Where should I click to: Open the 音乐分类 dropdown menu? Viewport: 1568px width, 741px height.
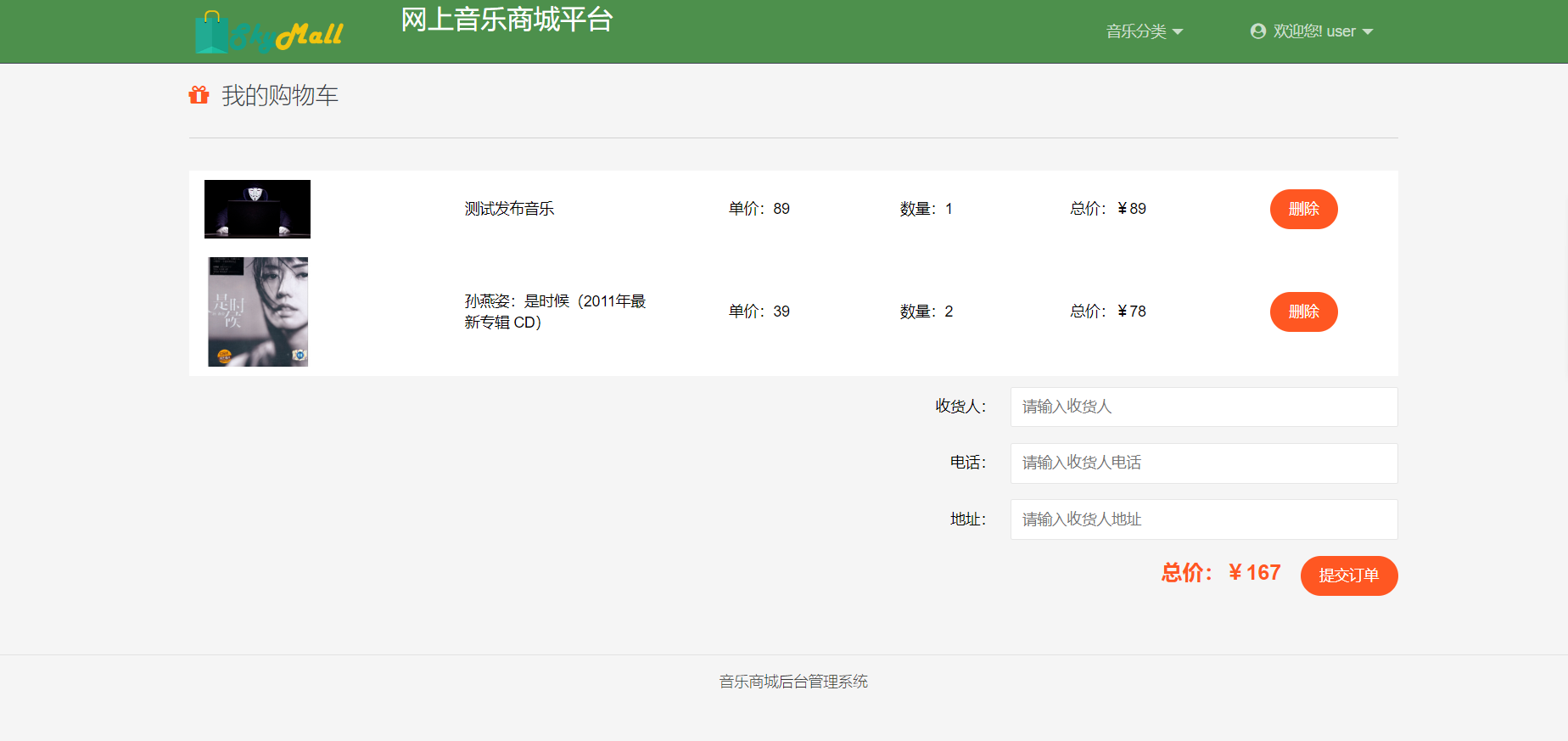coord(1144,31)
